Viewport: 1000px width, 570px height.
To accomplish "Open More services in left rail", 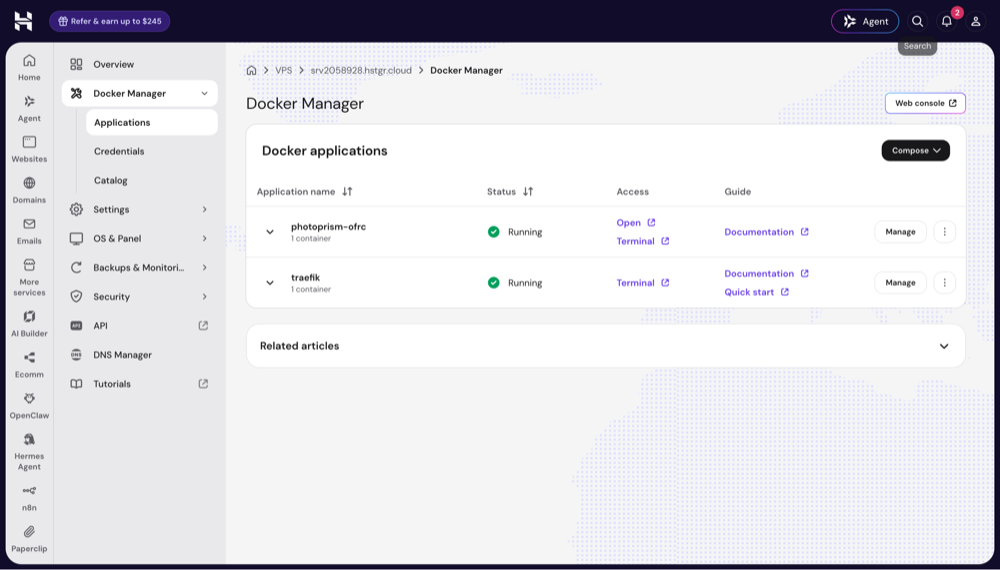I will coord(29,277).
